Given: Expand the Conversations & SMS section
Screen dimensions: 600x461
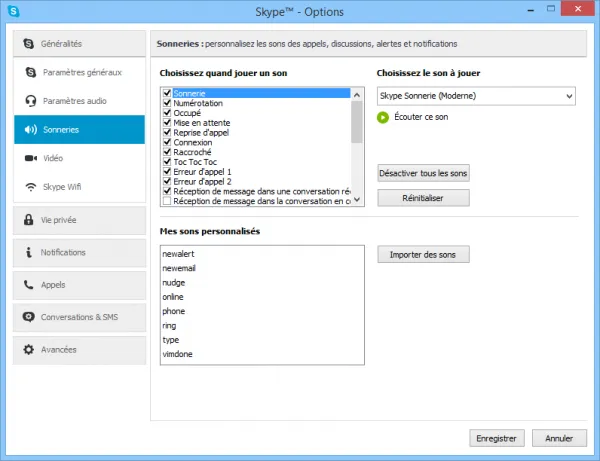Looking at the screenshot, I should click(80, 317).
